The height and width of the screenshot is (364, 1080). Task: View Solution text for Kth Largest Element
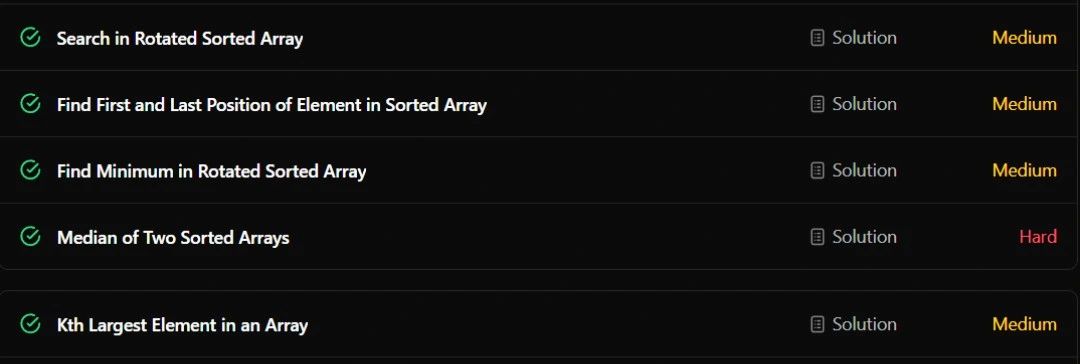point(864,324)
